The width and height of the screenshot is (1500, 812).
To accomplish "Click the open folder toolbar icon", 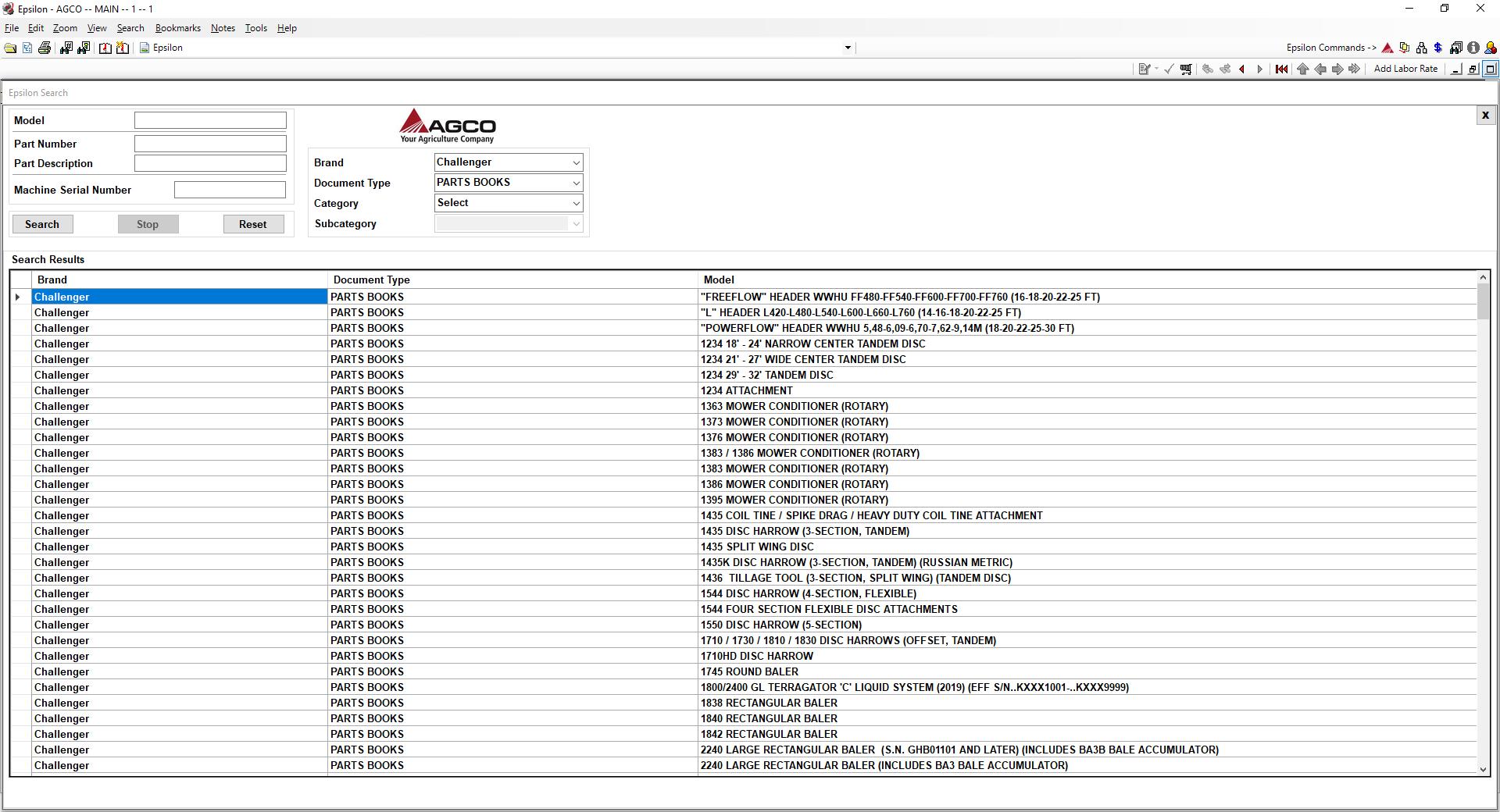I will pos(10,48).
